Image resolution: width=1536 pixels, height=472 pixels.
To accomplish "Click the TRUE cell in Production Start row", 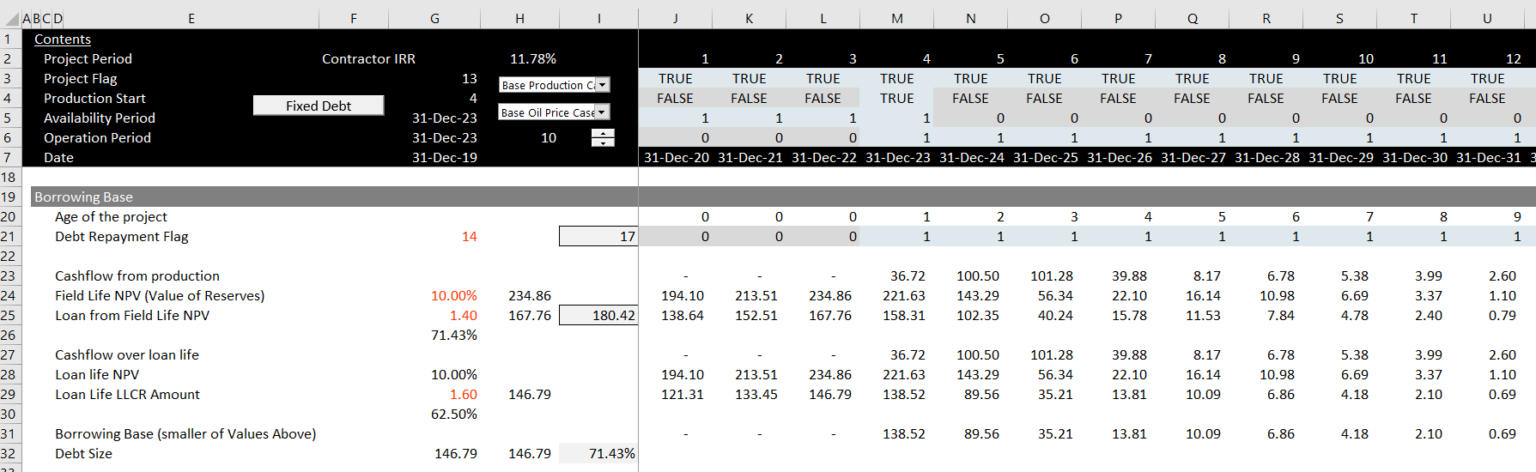I will click(896, 98).
